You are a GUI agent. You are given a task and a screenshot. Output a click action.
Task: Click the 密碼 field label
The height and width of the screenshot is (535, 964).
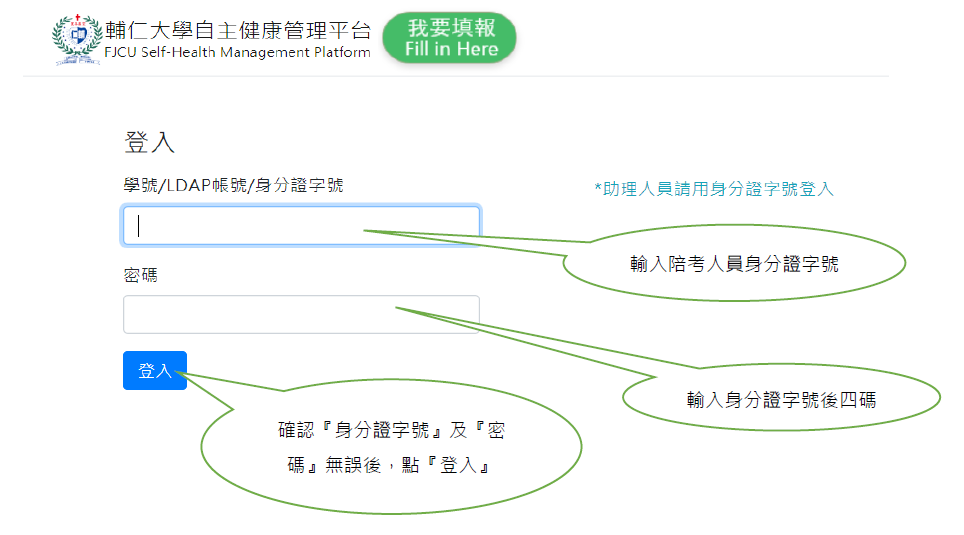click(x=140, y=275)
